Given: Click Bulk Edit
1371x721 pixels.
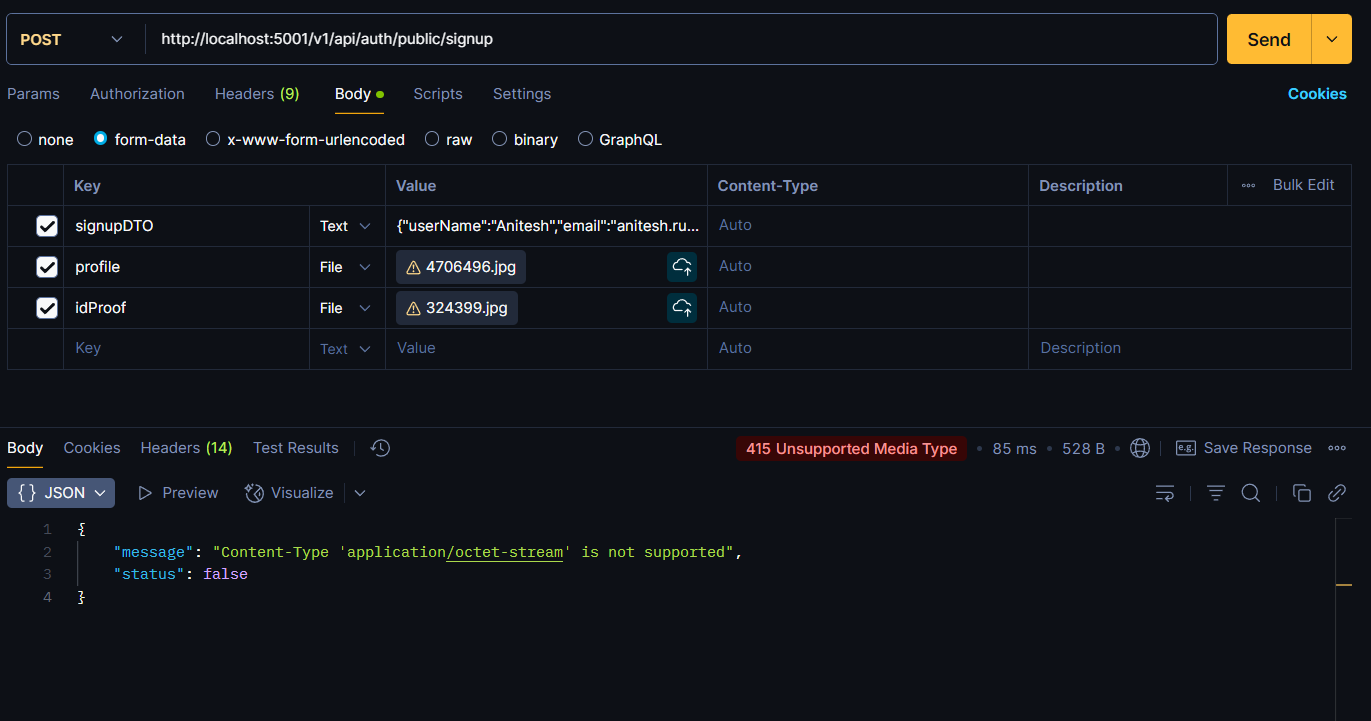Looking at the screenshot, I should click(1303, 185).
